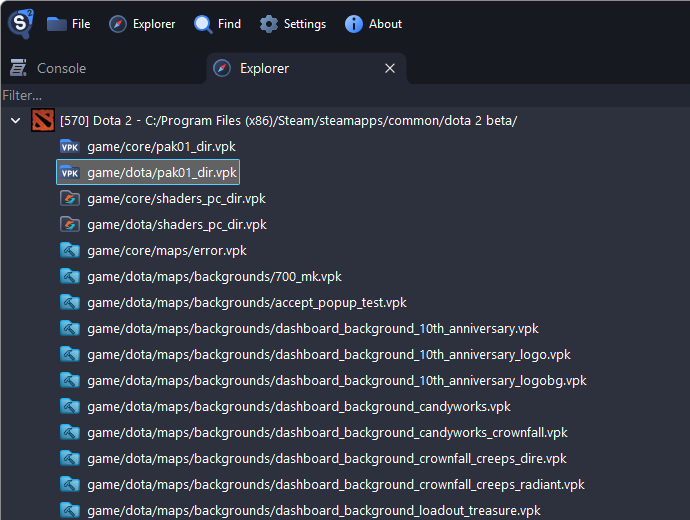Click the gear icon beside Settings

tap(269, 24)
